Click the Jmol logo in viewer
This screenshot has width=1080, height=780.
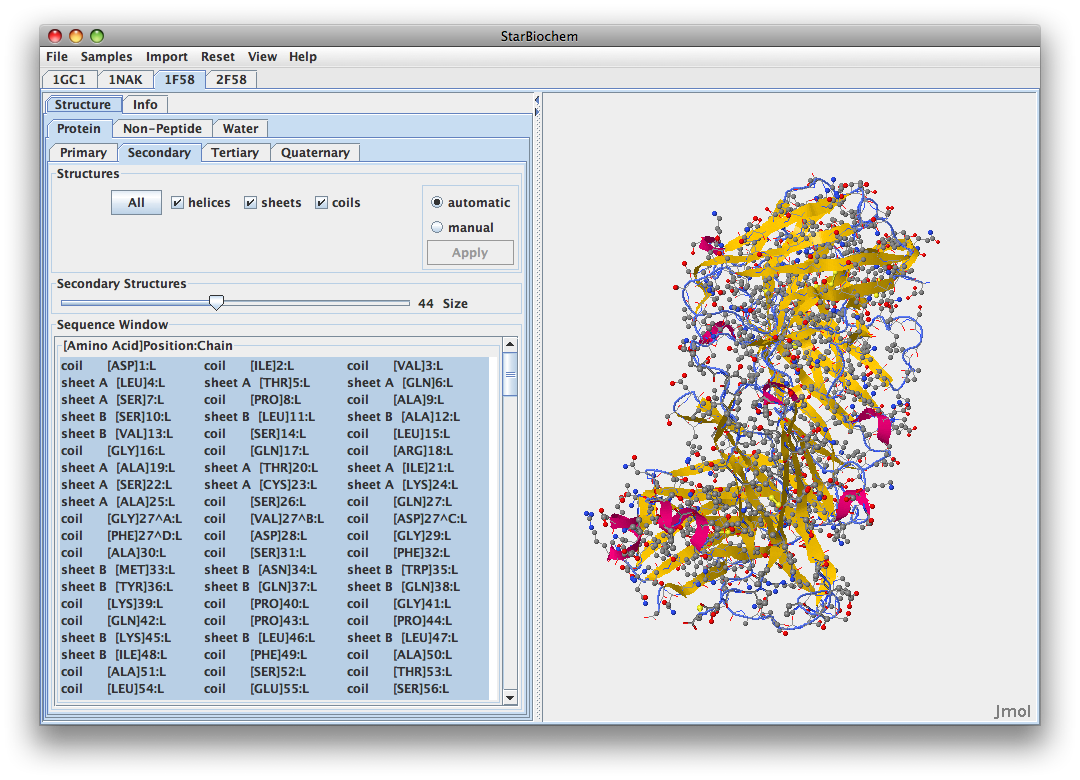1012,712
